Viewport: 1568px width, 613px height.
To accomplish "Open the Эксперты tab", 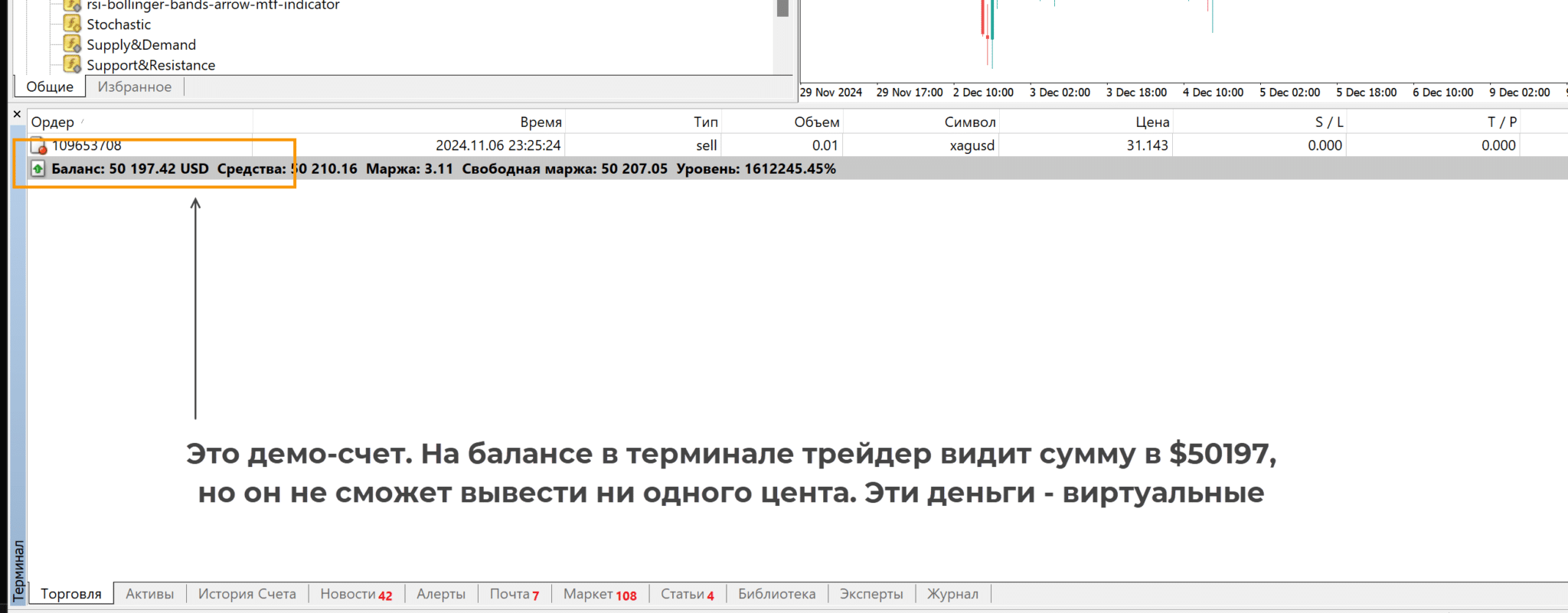I will (871, 594).
